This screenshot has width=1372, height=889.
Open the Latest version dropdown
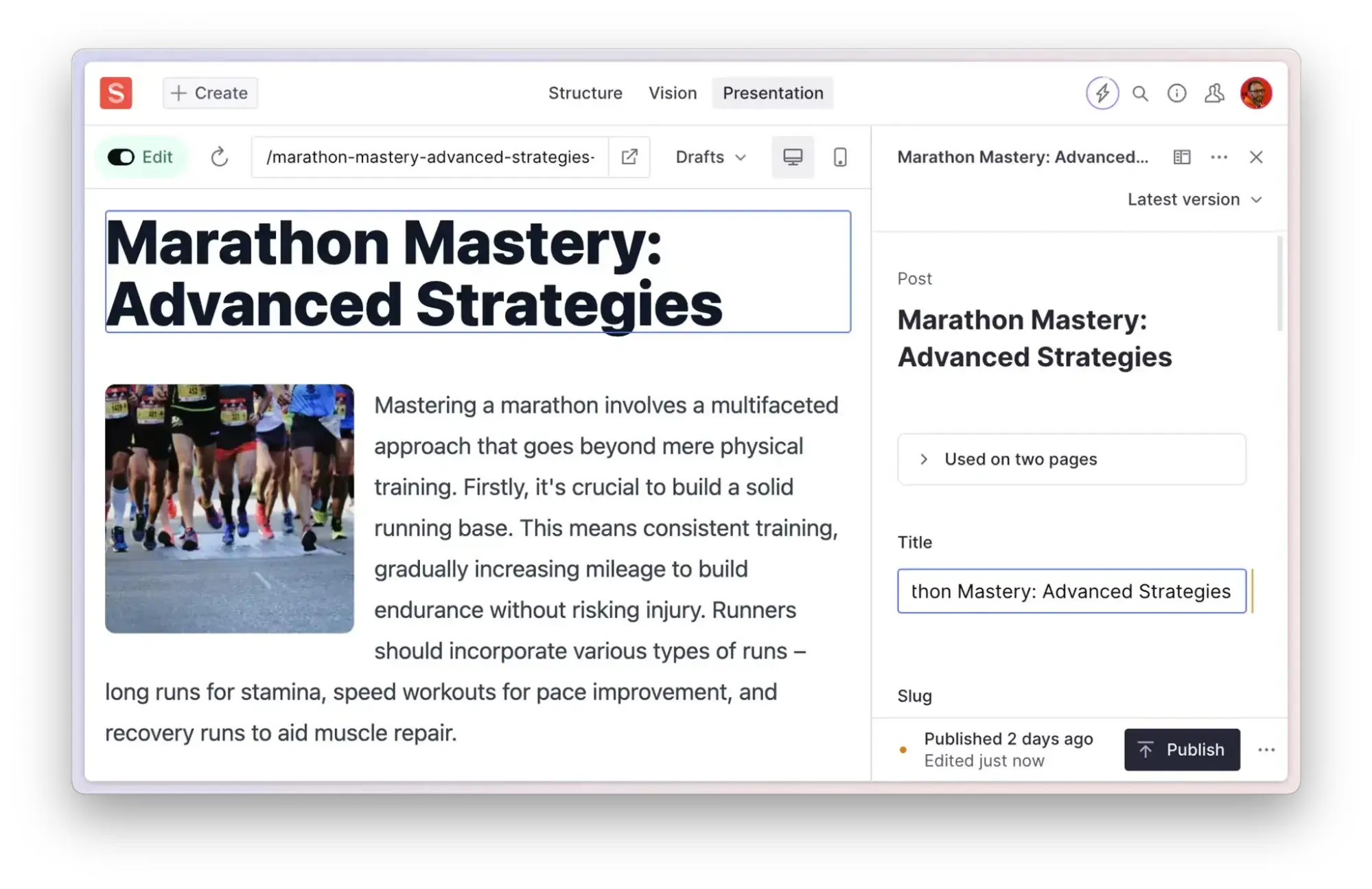(1194, 200)
